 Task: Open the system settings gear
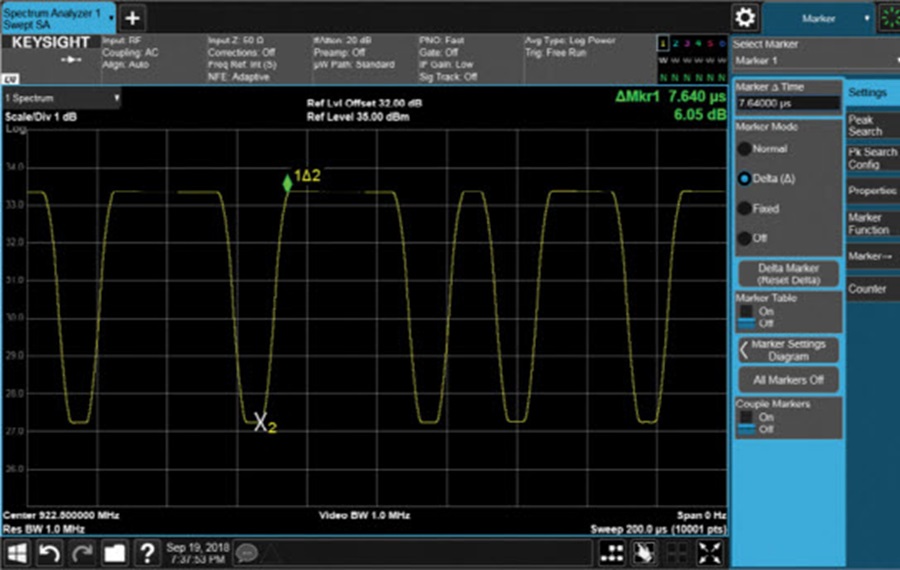[745, 17]
